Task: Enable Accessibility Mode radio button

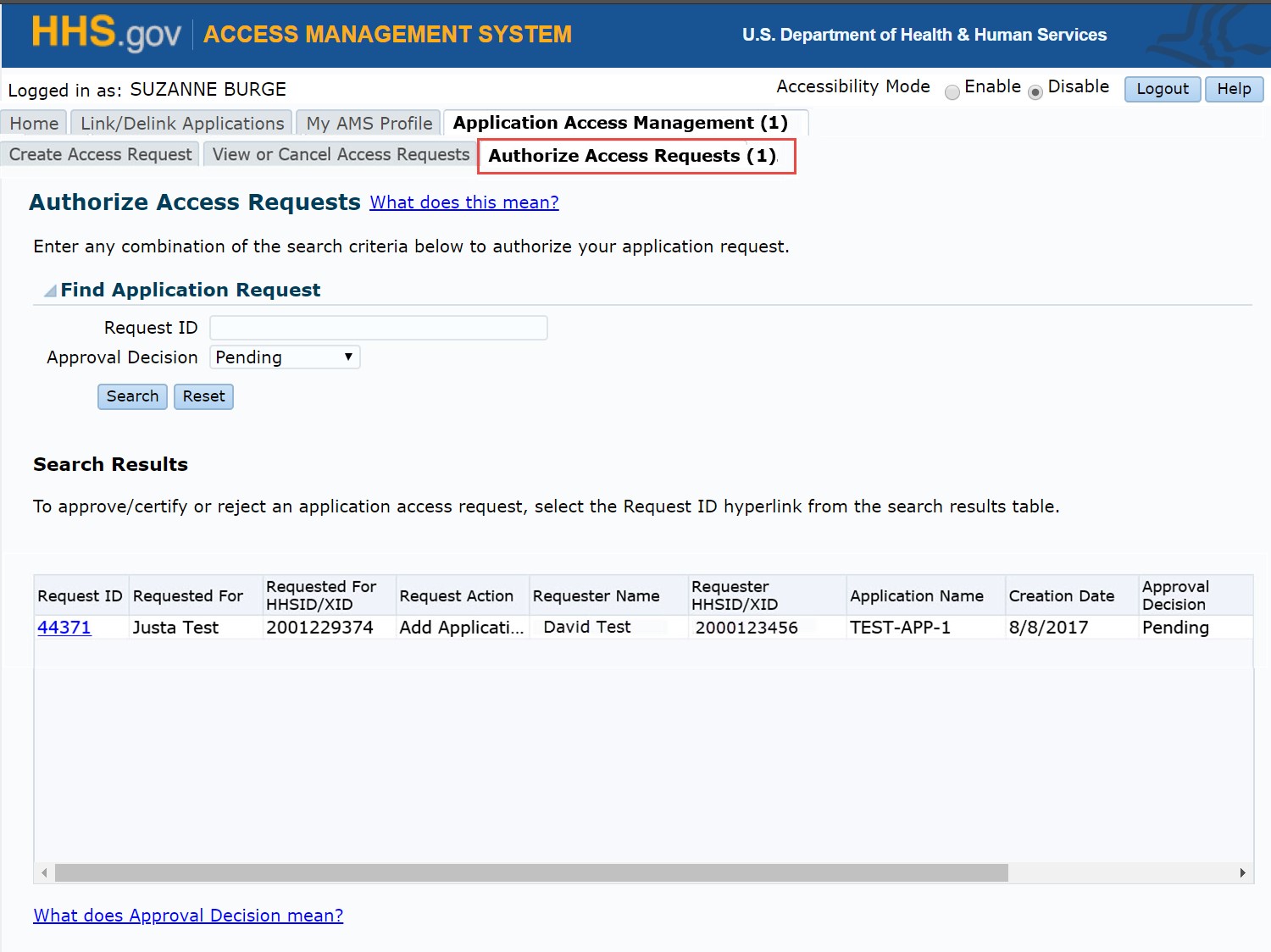Action: tap(952, 92)
